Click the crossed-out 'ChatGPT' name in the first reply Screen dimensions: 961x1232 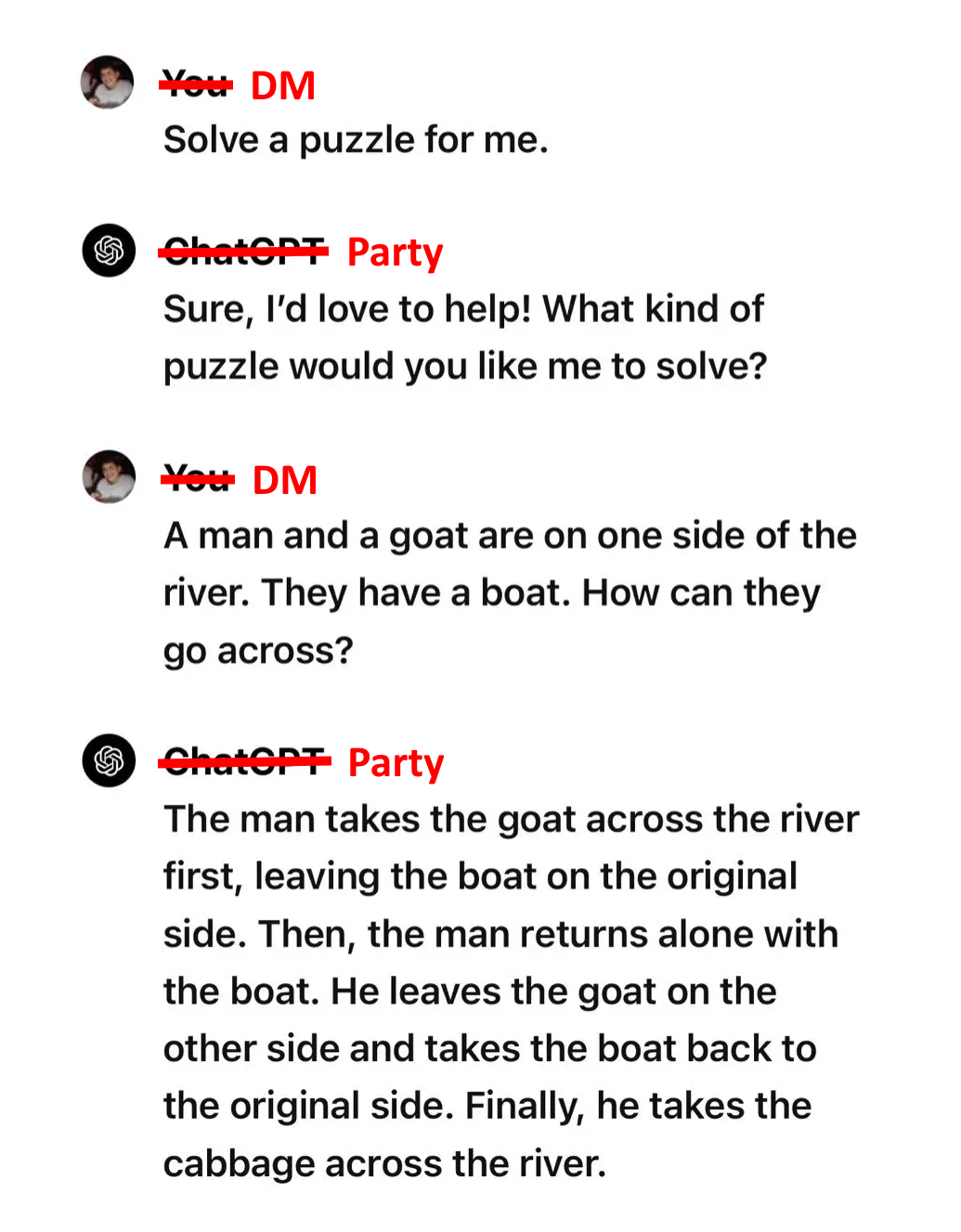pos(244,252)
